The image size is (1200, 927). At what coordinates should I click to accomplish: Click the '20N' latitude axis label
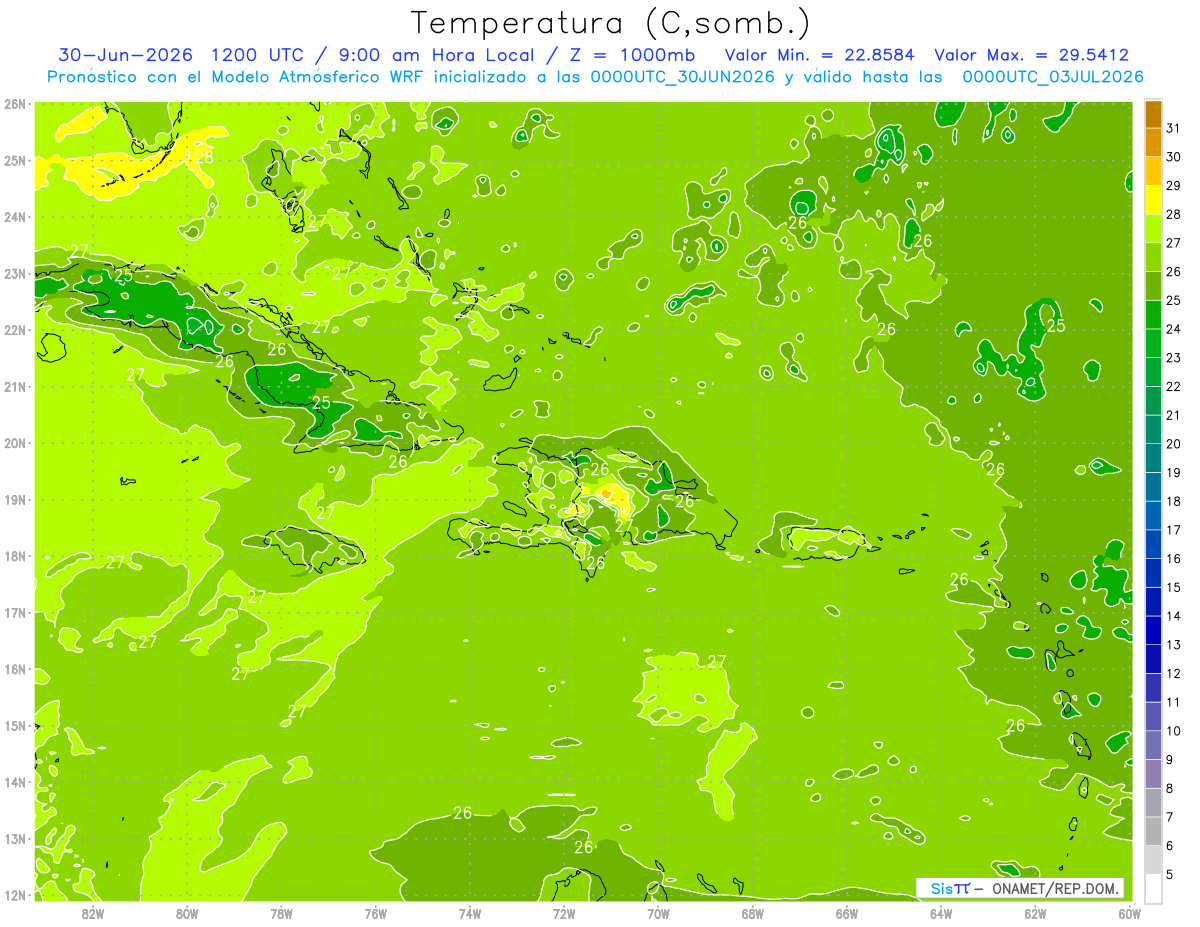tap(14, 443)
